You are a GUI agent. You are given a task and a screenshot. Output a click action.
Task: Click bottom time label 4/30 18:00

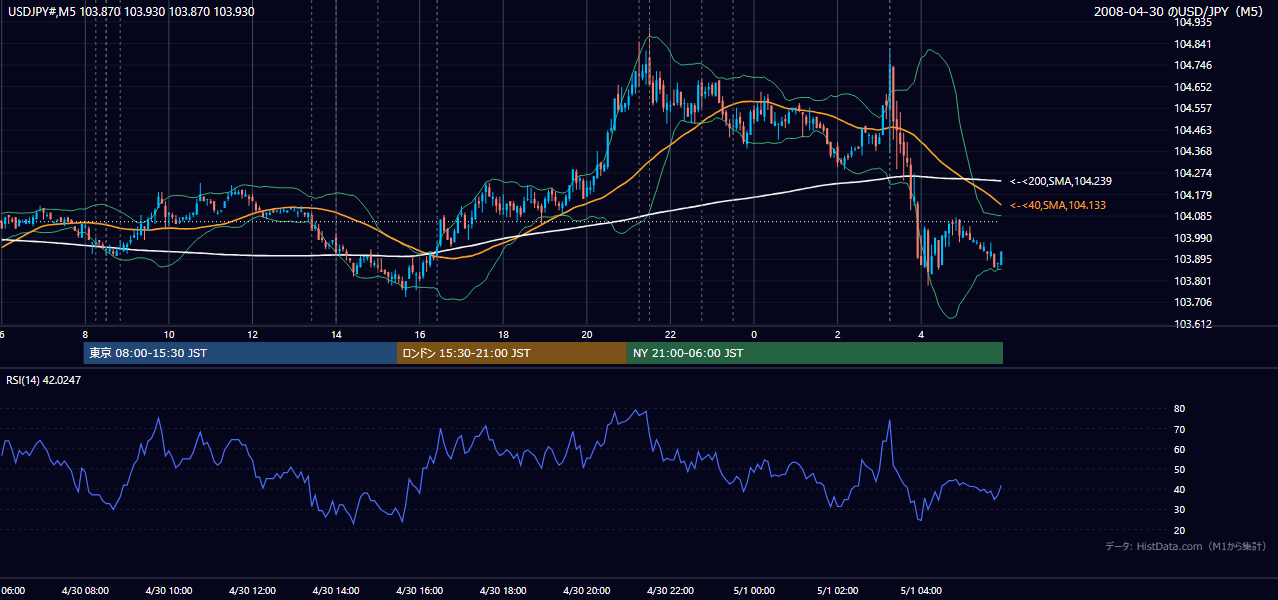[503, 590]
